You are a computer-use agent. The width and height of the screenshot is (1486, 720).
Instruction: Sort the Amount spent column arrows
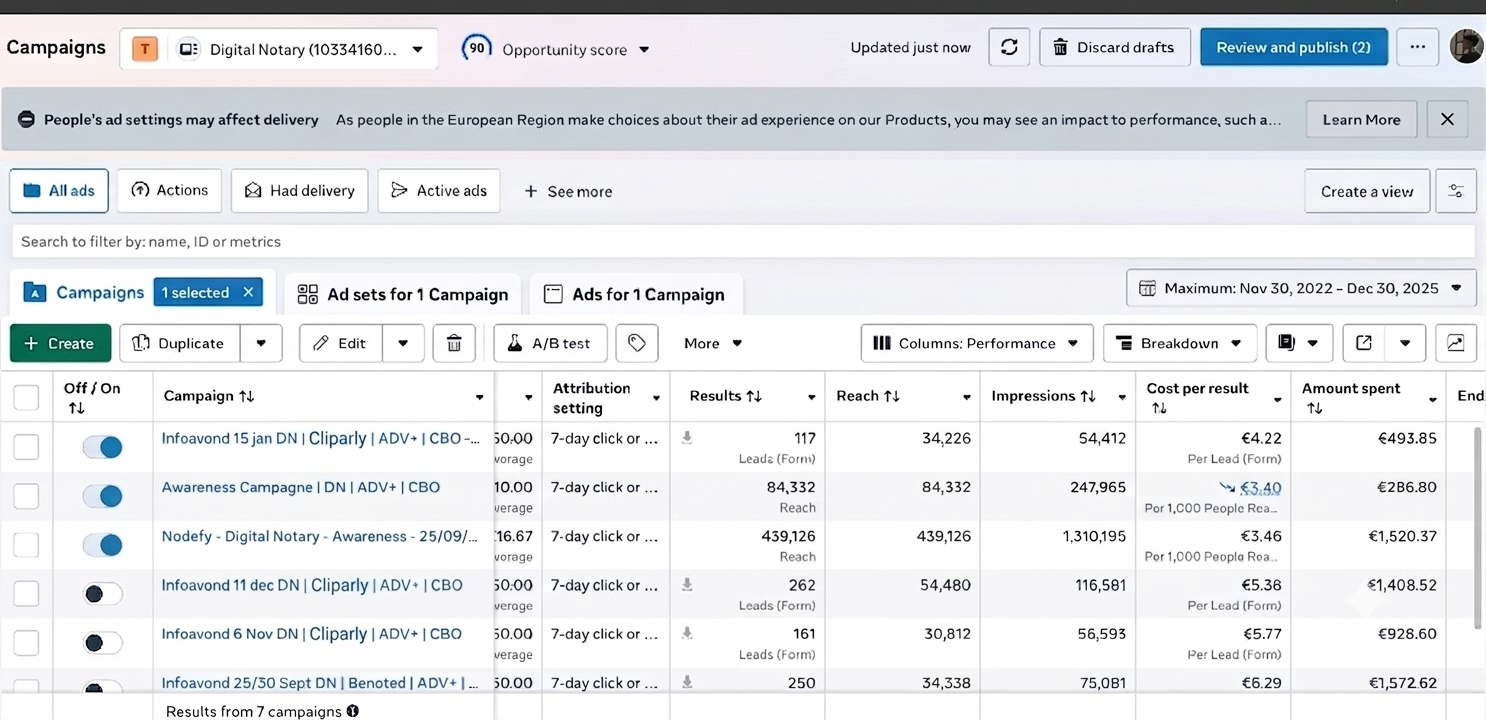(x=1314, y=408)
